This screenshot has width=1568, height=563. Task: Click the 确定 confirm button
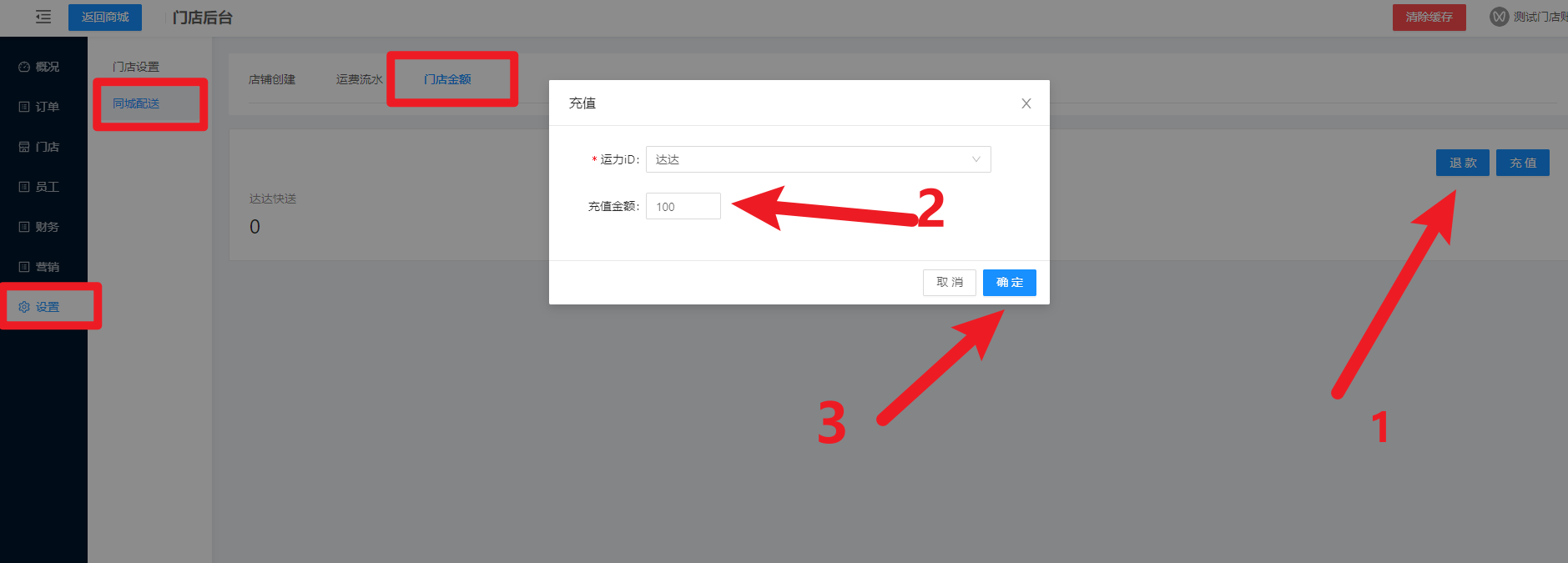1010,283
